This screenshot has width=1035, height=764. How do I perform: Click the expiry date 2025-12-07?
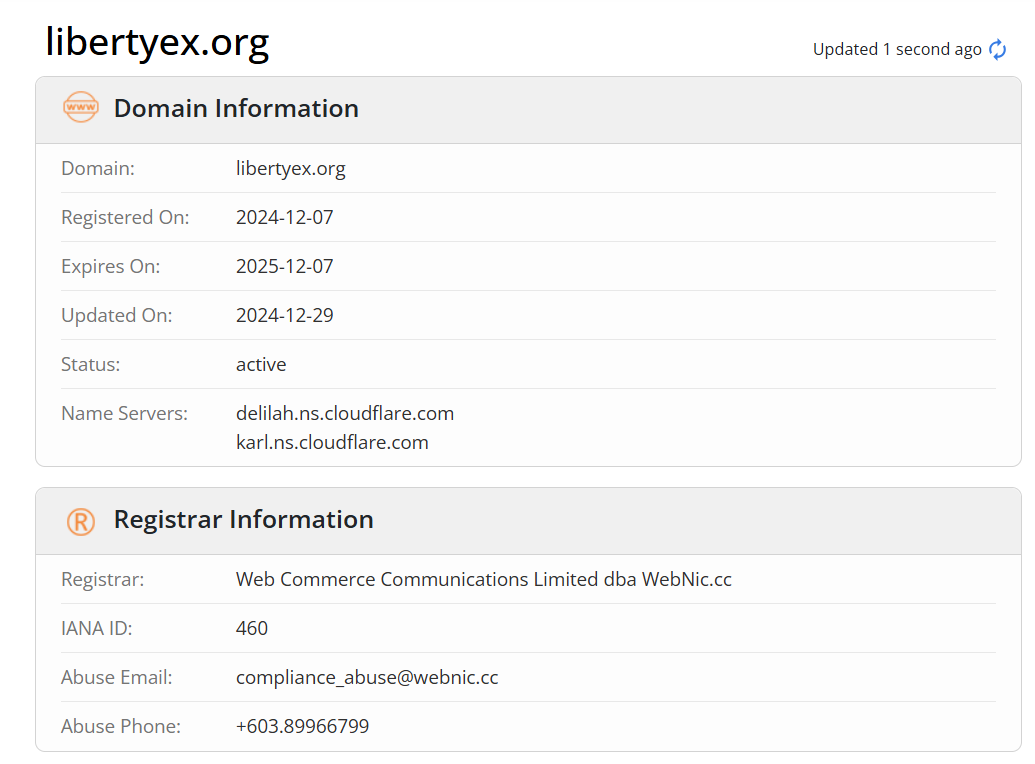click(x=284, y=266)
